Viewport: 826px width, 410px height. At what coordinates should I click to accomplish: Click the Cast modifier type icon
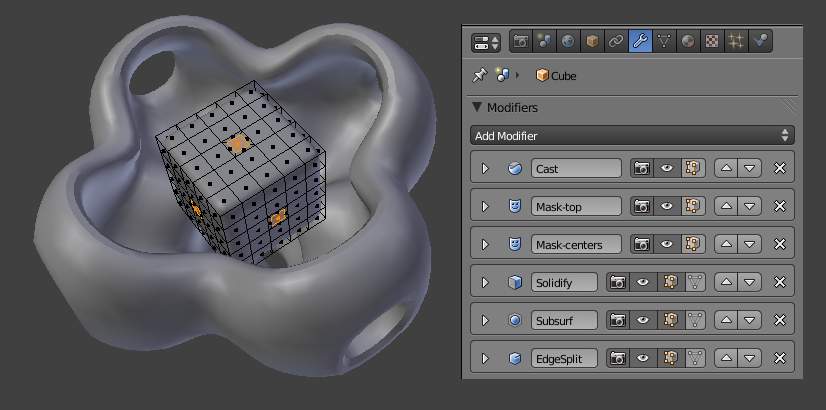tap(515, 169)
